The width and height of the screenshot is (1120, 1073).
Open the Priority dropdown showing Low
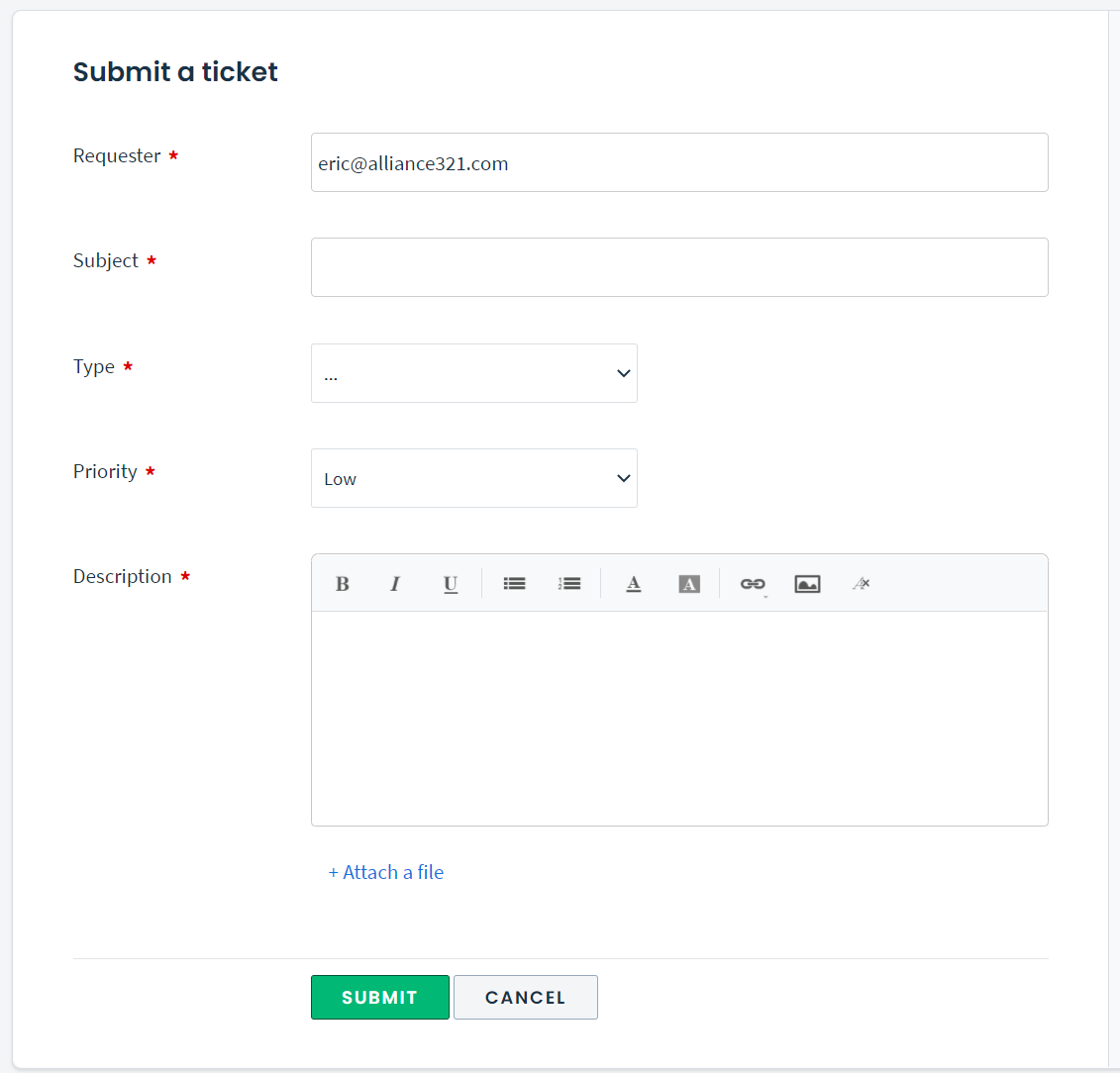coord(473,478)
